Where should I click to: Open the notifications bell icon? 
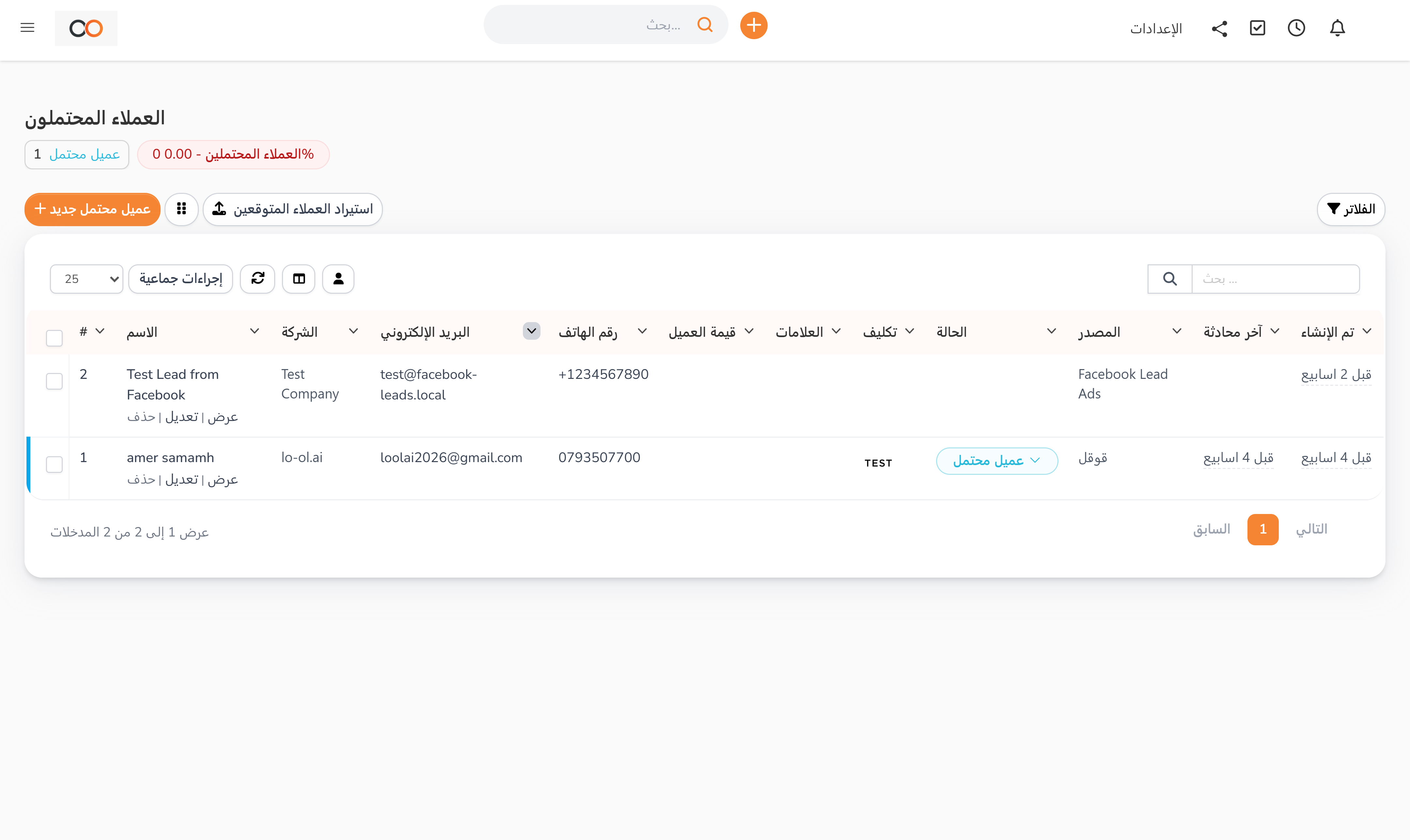[x=1337, y=28]
